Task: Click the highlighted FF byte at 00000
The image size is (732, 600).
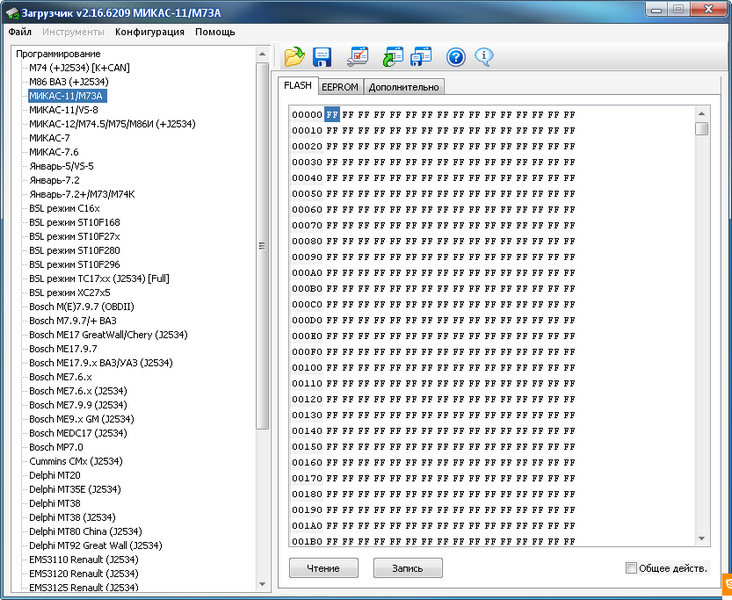Action: tap(332, 115)
